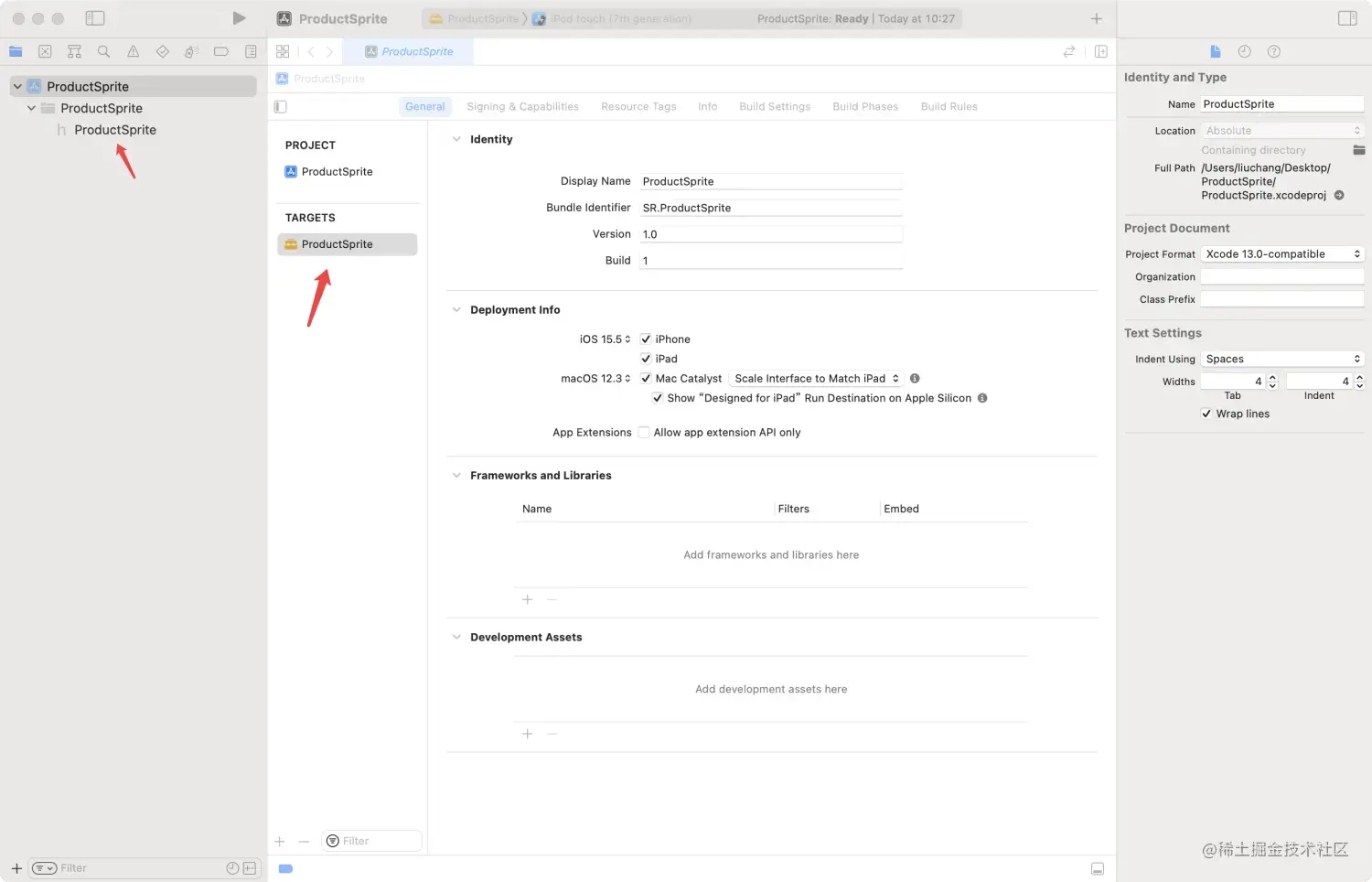Viewport: 1372px width, 882px height.
Task: Open the Issue navigator warning icon
Action: click(133, 52)
